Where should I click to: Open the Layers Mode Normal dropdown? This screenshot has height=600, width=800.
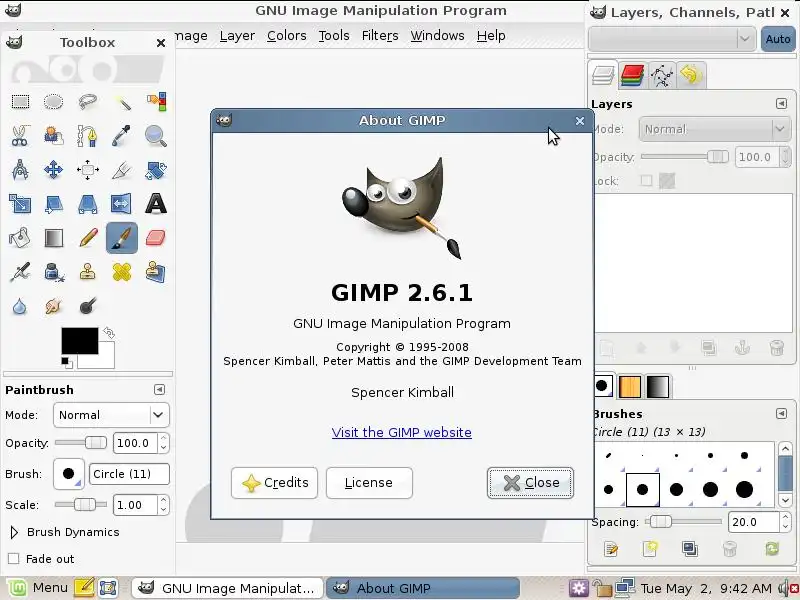tap(714, 130)
